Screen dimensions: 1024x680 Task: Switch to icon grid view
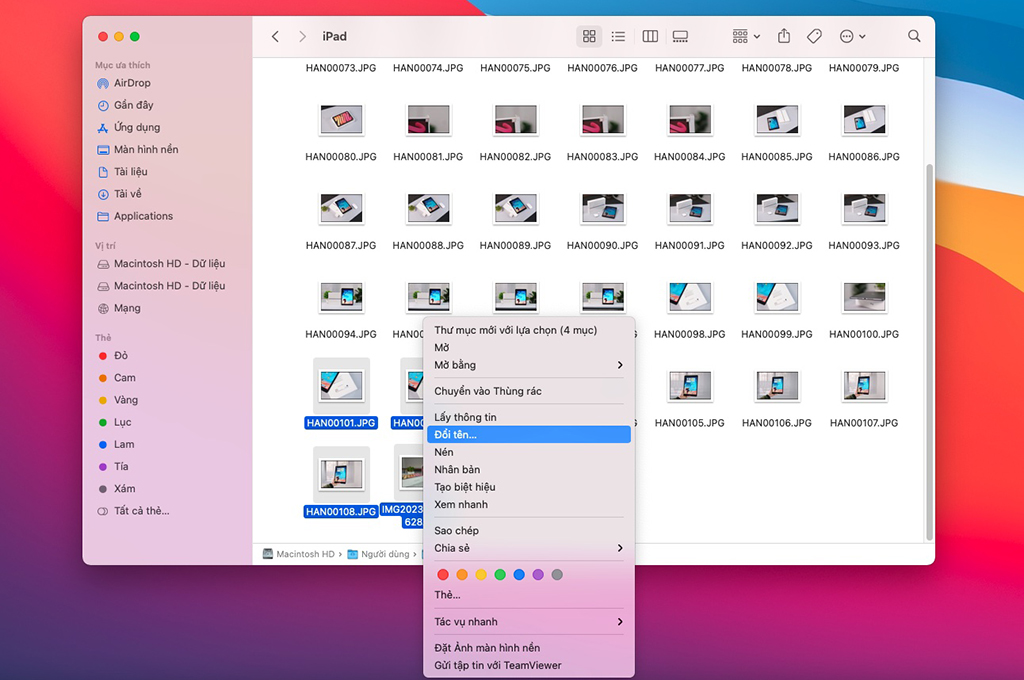click(x=589, y=37)
